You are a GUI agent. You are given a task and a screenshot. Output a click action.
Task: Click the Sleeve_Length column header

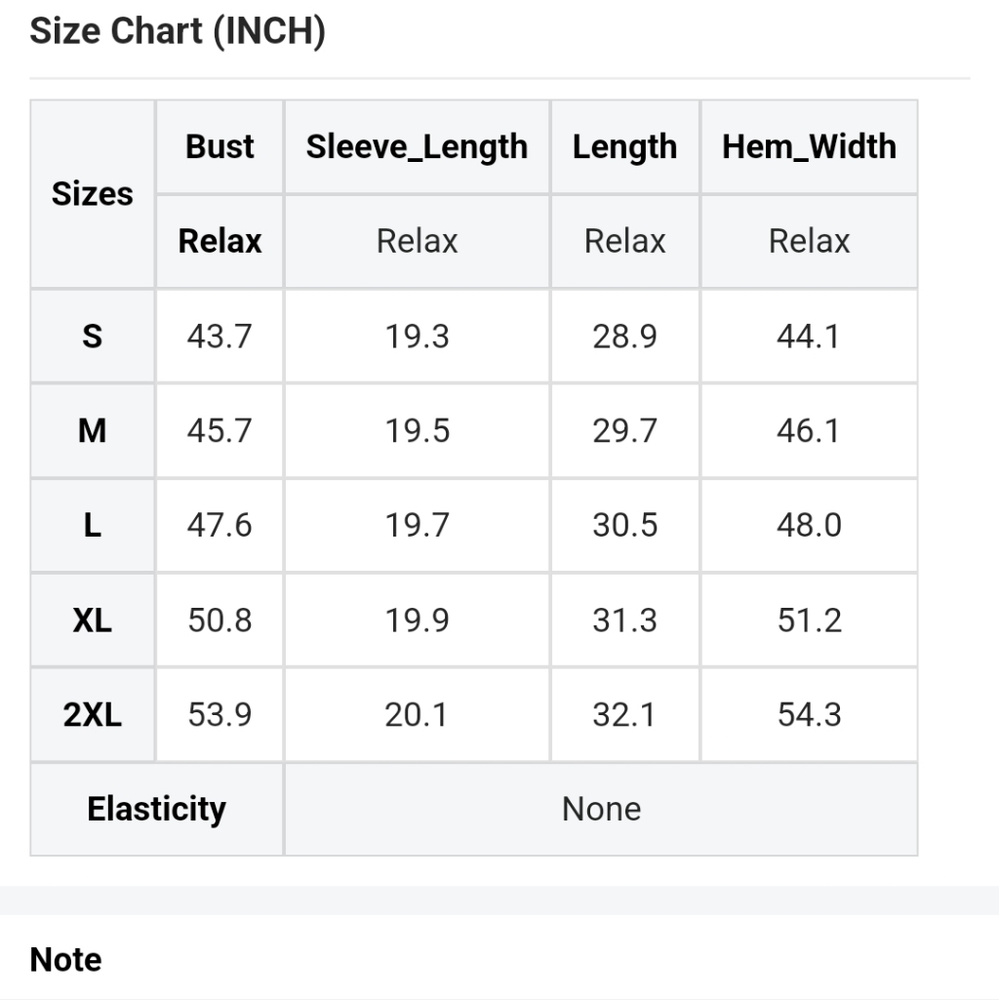point(417,147)
